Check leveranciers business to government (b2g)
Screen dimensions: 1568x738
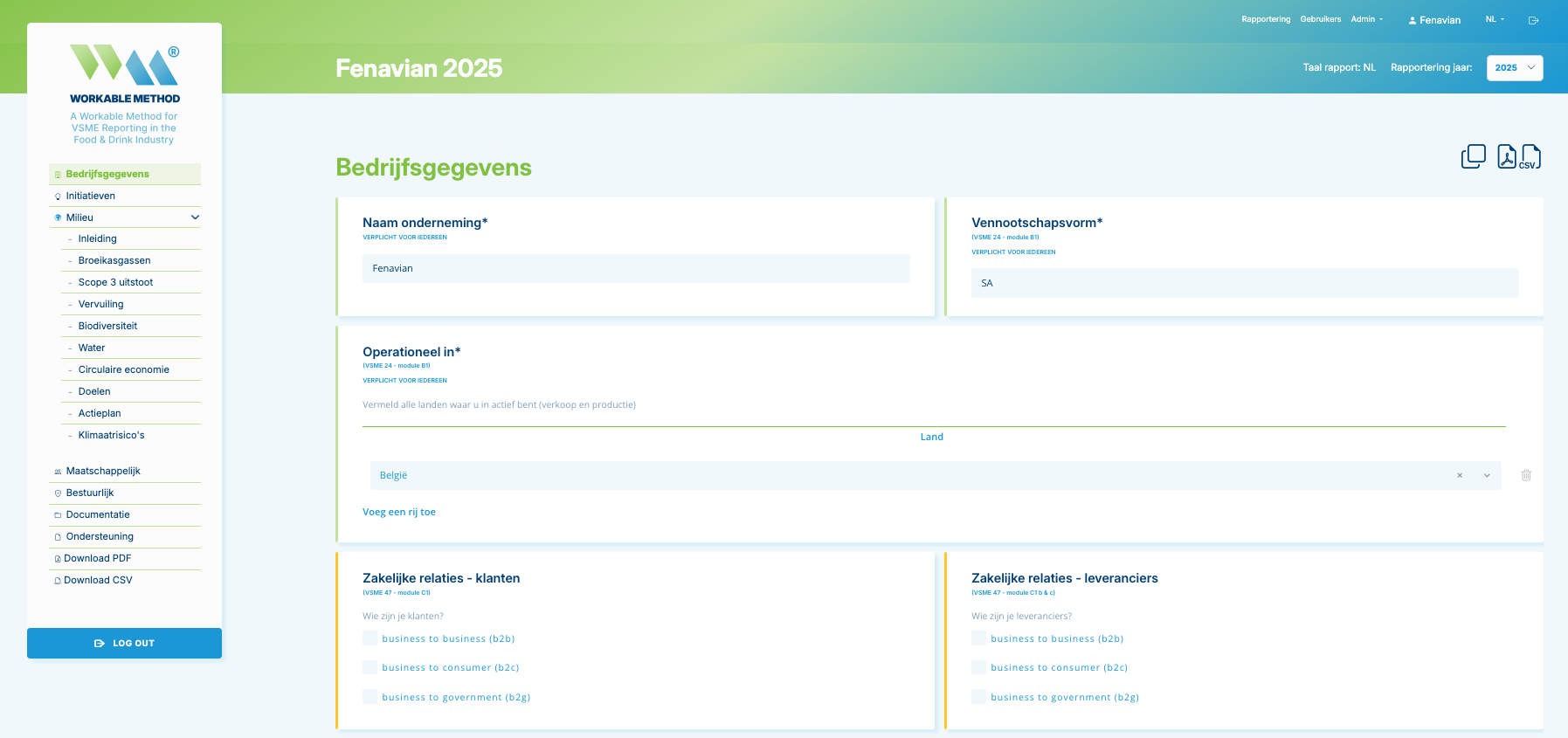pos(979,697)
